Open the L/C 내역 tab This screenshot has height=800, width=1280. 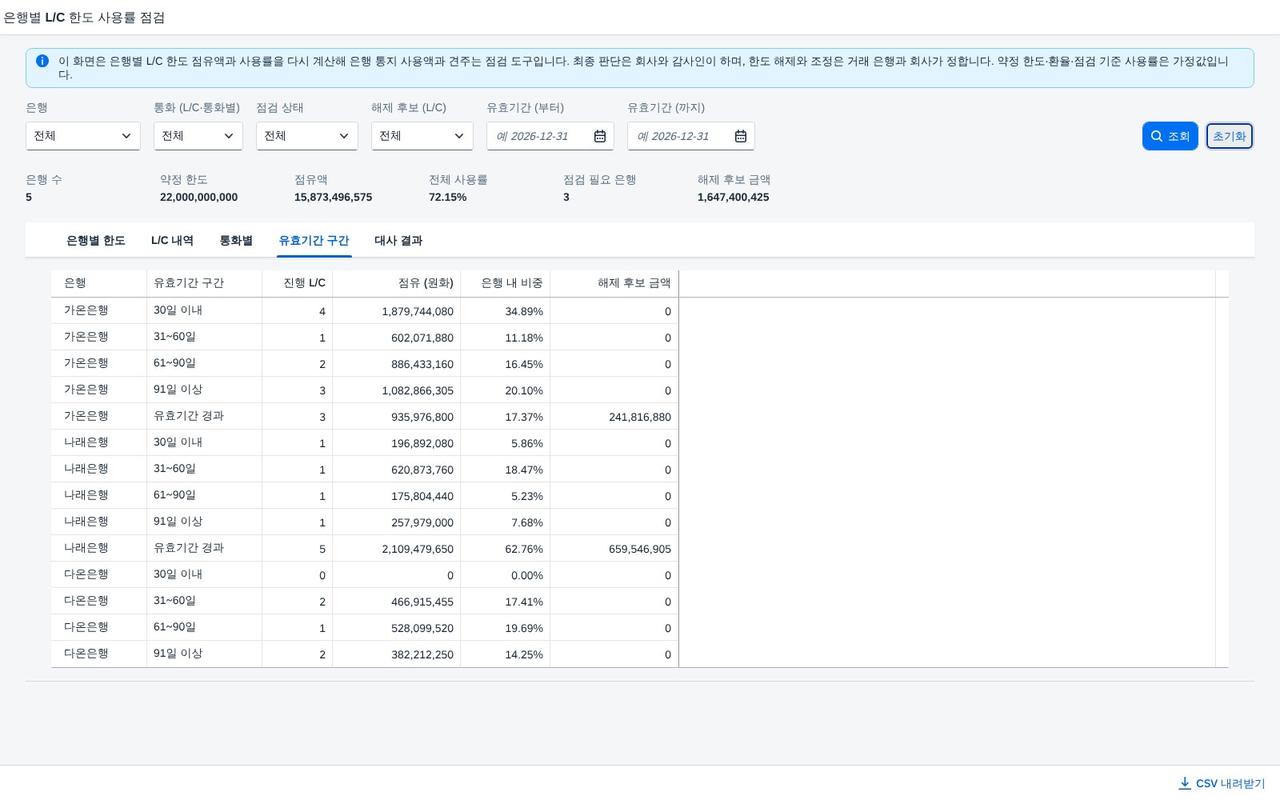coord(172,240)
